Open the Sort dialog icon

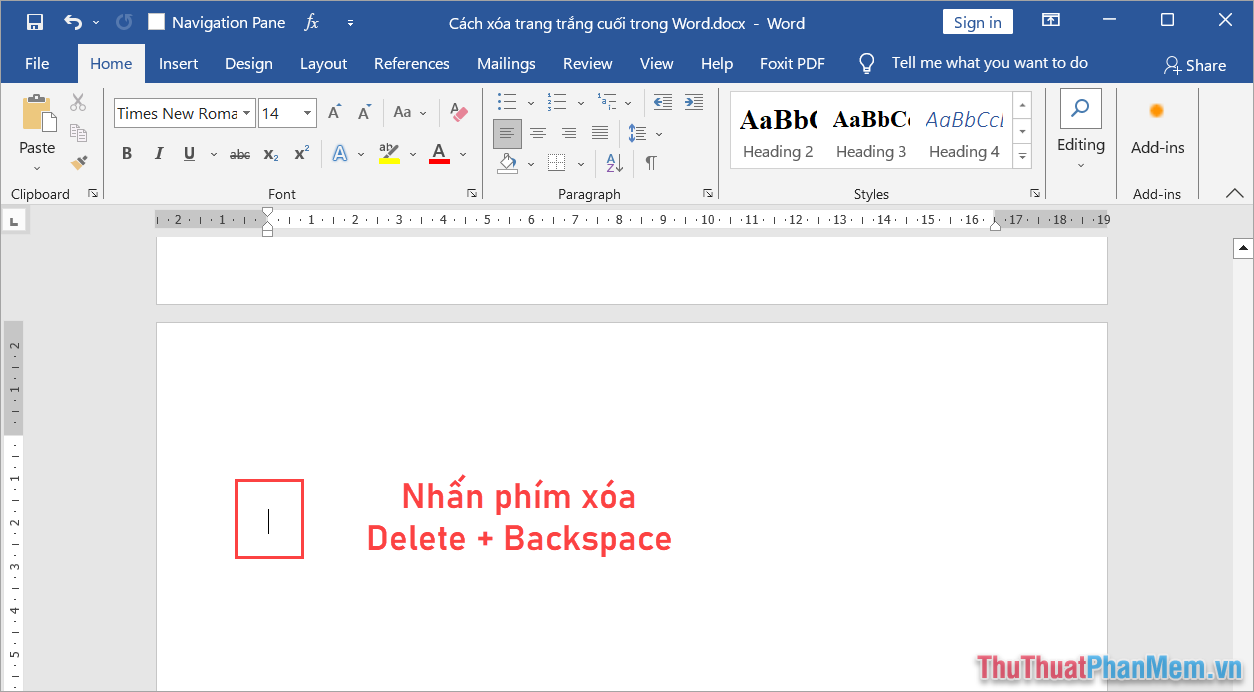coord(613,162)
